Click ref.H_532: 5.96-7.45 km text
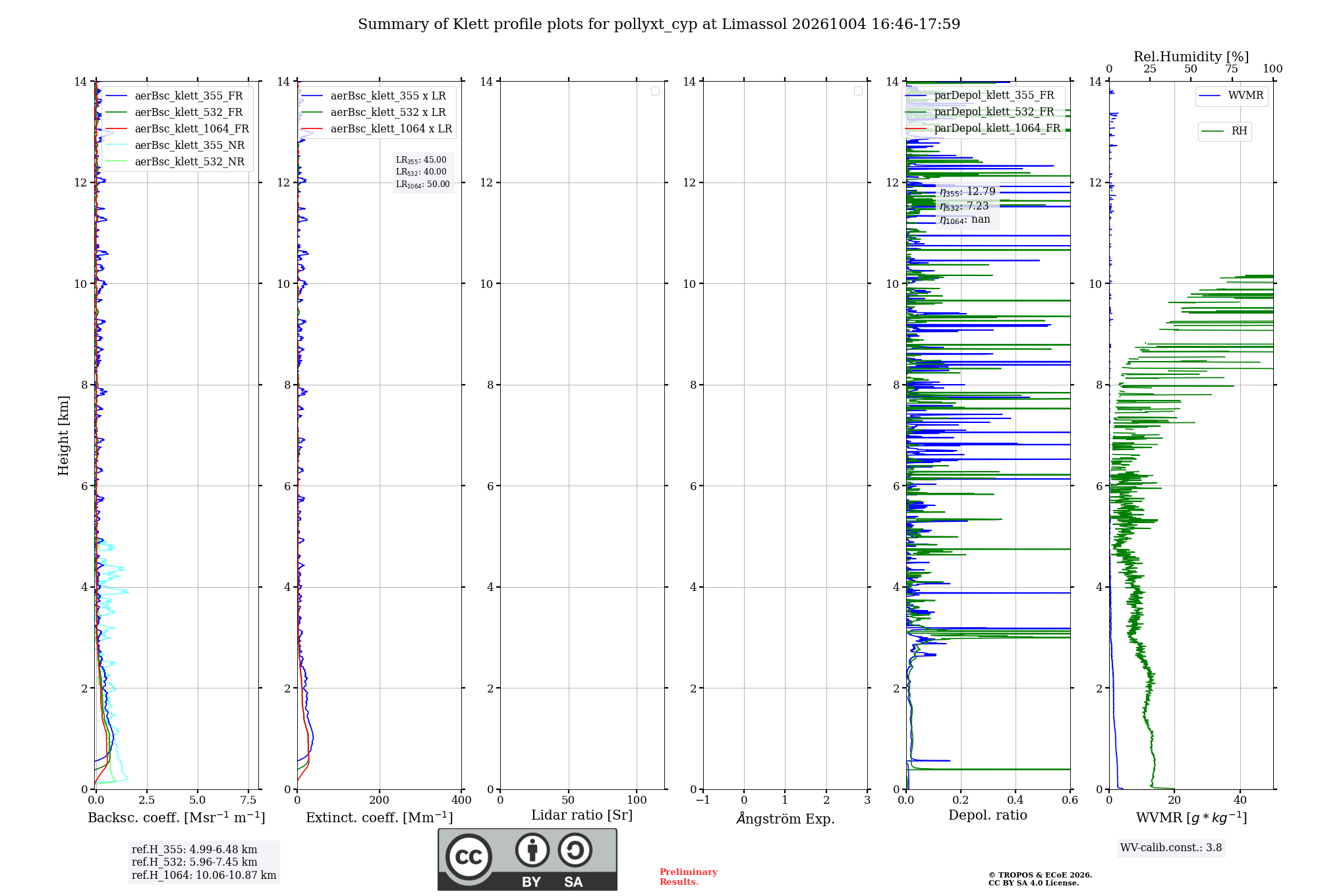Image resolution: width=1318 pixels, height=896 pixels. pos(194,862)
